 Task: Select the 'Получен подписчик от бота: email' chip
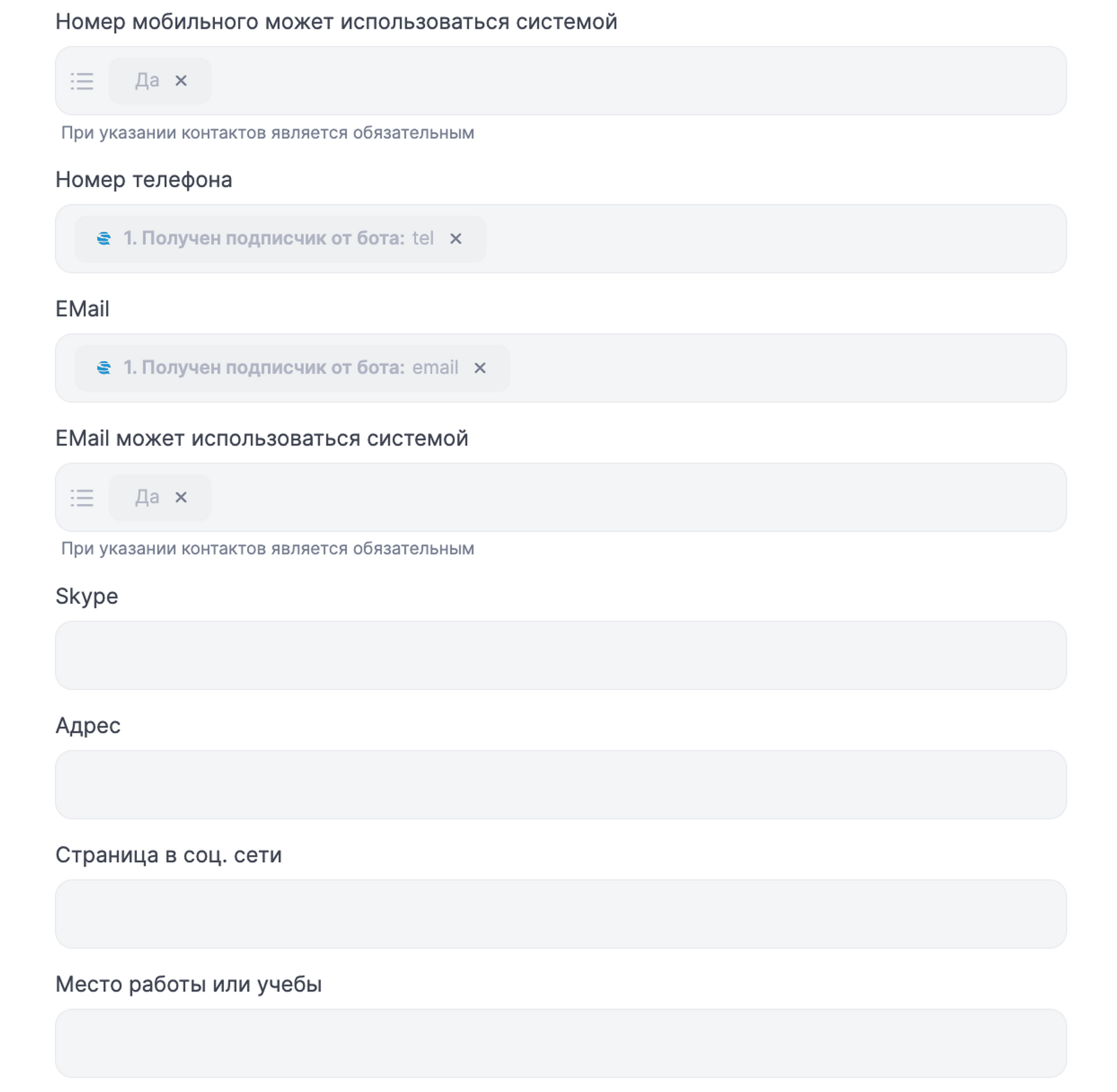coord(279,368)
